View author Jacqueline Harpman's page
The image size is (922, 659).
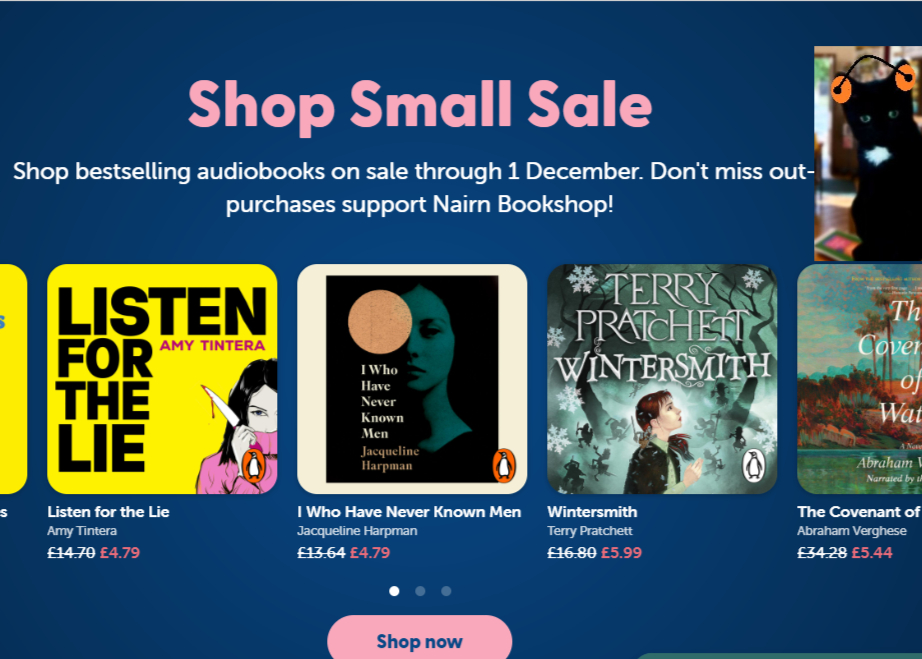pyautogui.click(x=357, y=531)
